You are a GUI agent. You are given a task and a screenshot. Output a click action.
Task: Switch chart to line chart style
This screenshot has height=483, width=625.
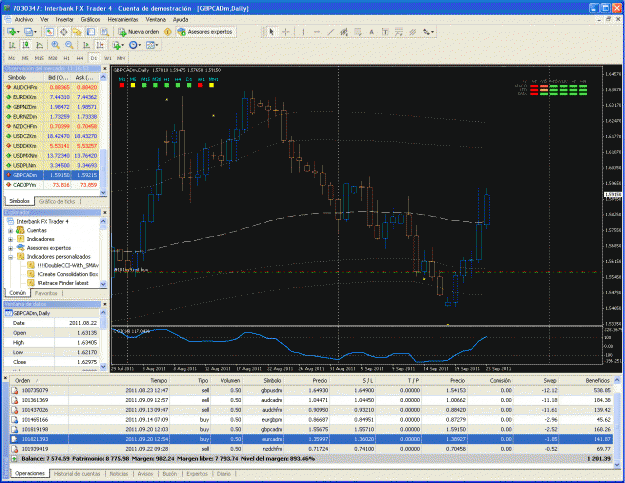tap(39, 45)
